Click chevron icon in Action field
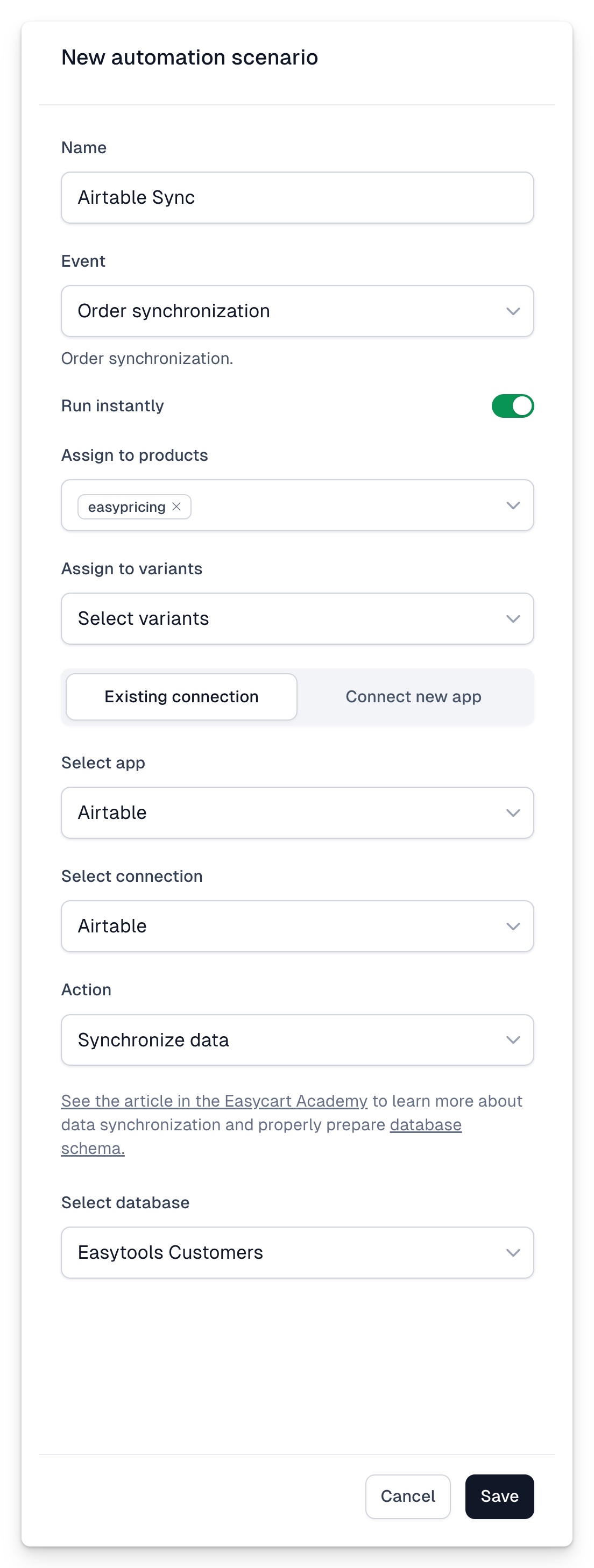The image size is (594, 1568). coord(513,1039)
